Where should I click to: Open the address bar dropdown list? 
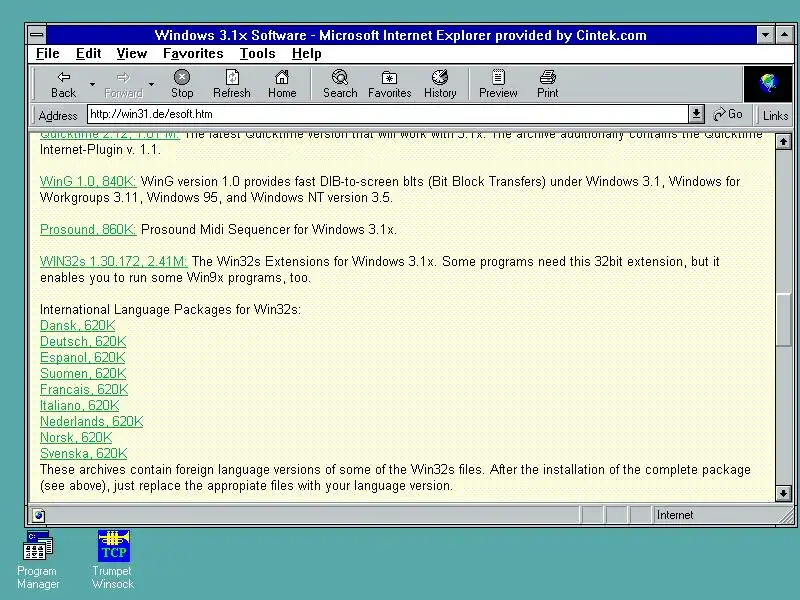[696, 114]
